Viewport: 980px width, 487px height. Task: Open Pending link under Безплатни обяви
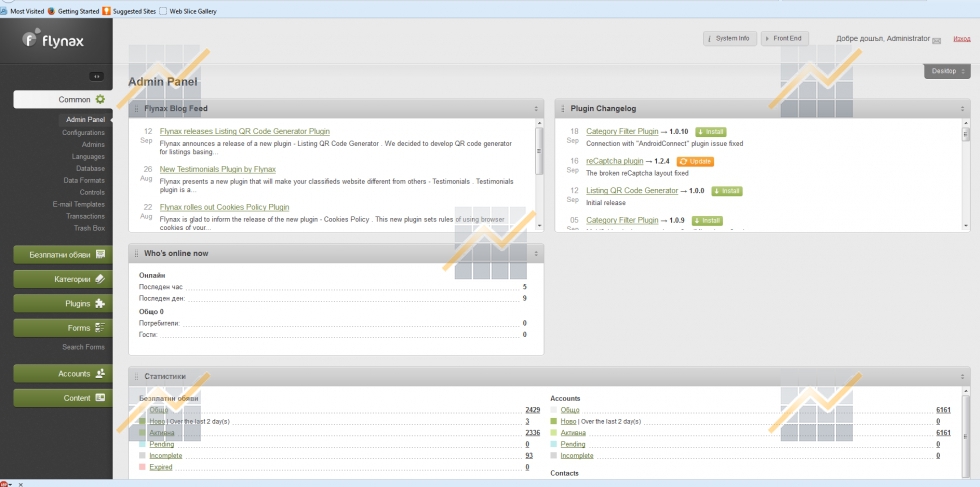(x=162, y=444)
